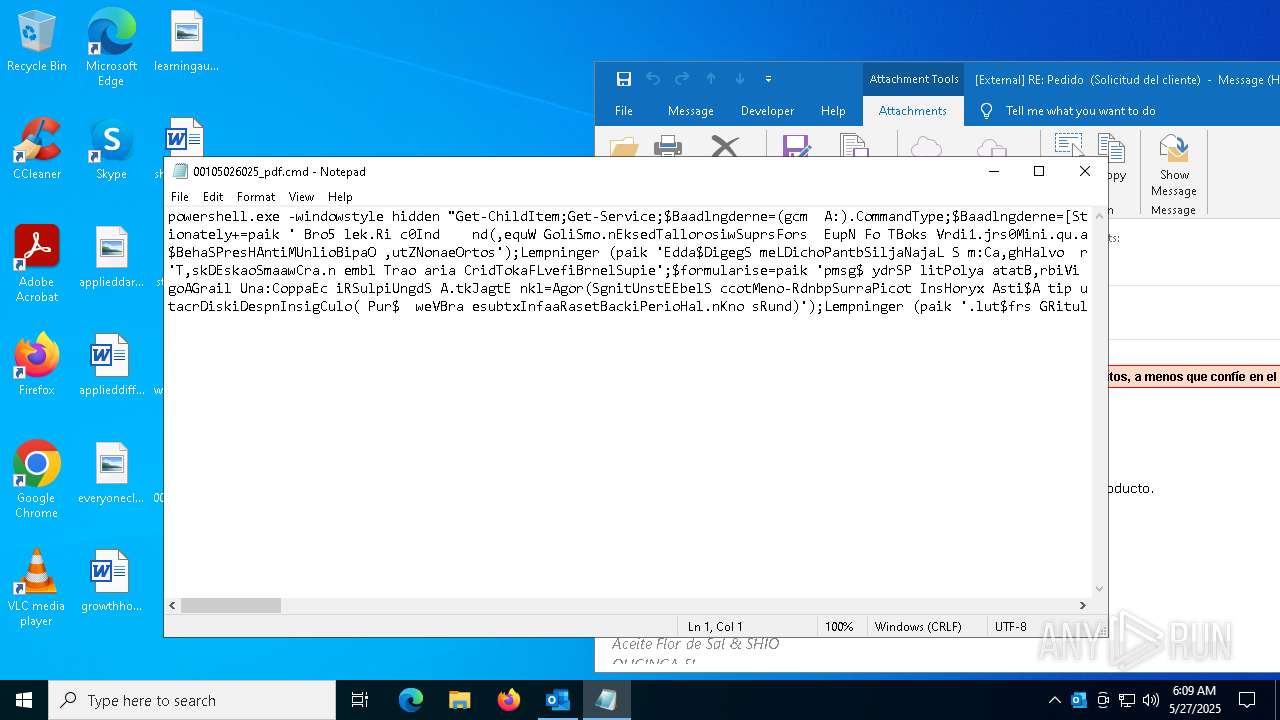Select 'applieddiff...' Word file on desktop
This screenshot has width=1280, height=720.
111,365
